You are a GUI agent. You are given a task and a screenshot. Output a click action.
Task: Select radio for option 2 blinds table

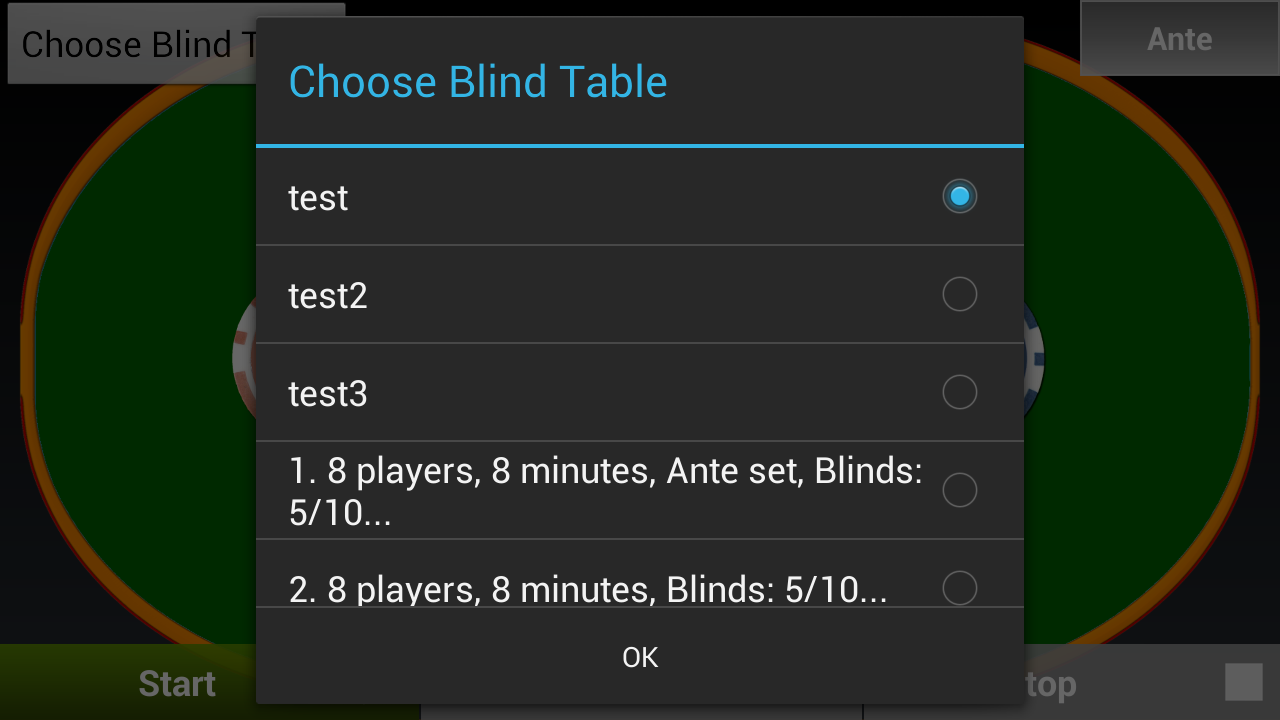click(x=959, y=587)
